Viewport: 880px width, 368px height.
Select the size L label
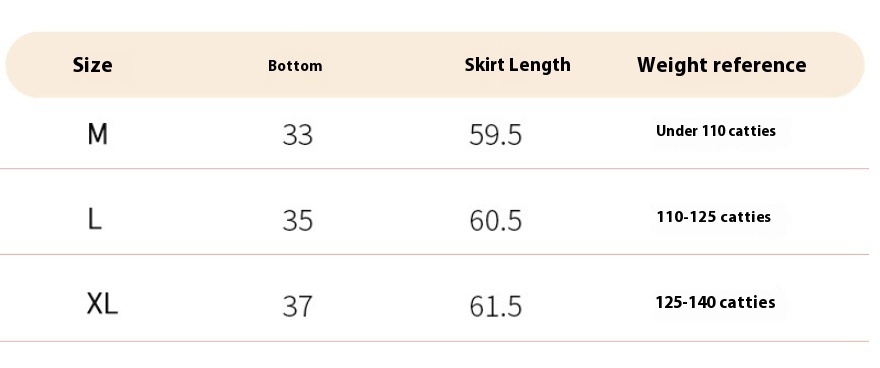click(95, 219)
